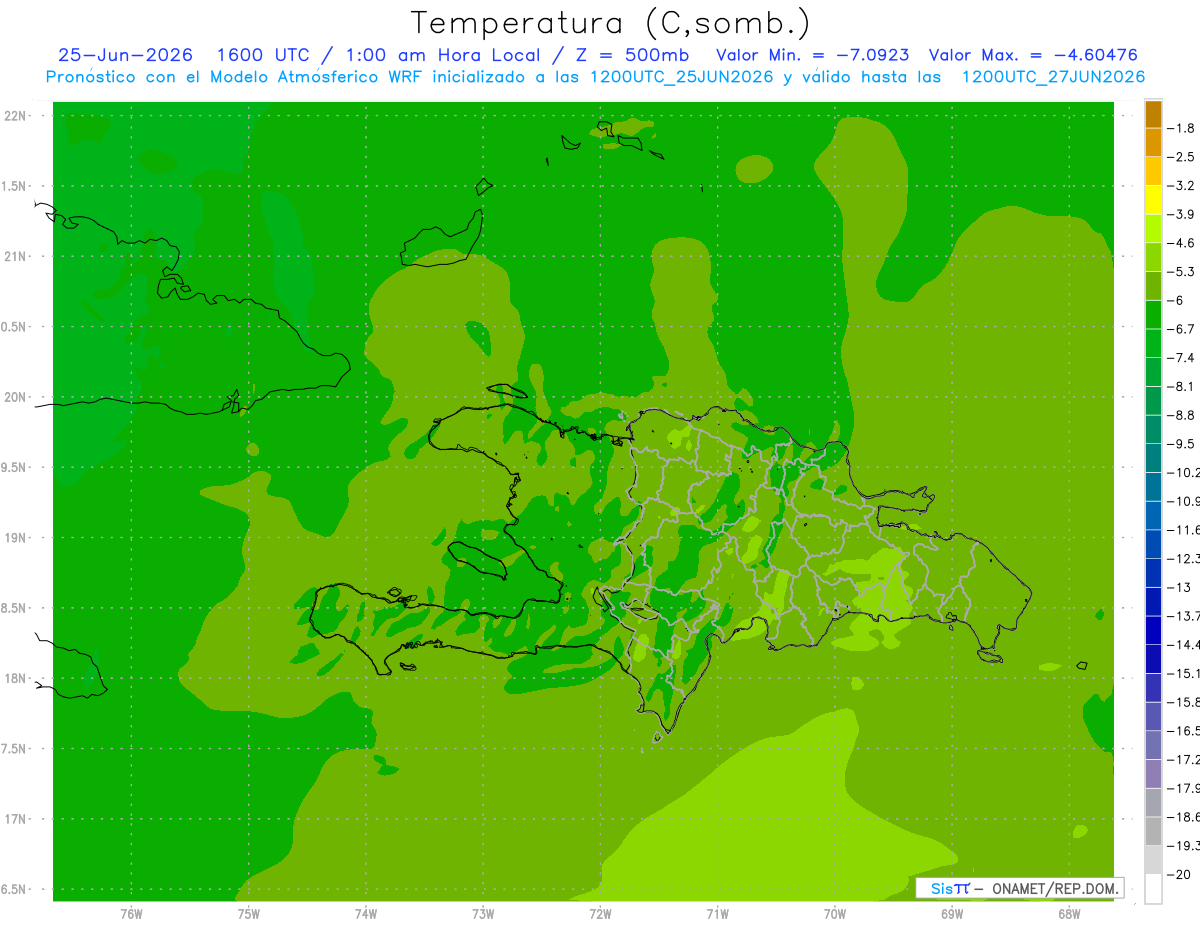The height and width of the screenshot is (927, 1200).
Task: Click the SisTT logo in the legend box
Action: point(950,888)
